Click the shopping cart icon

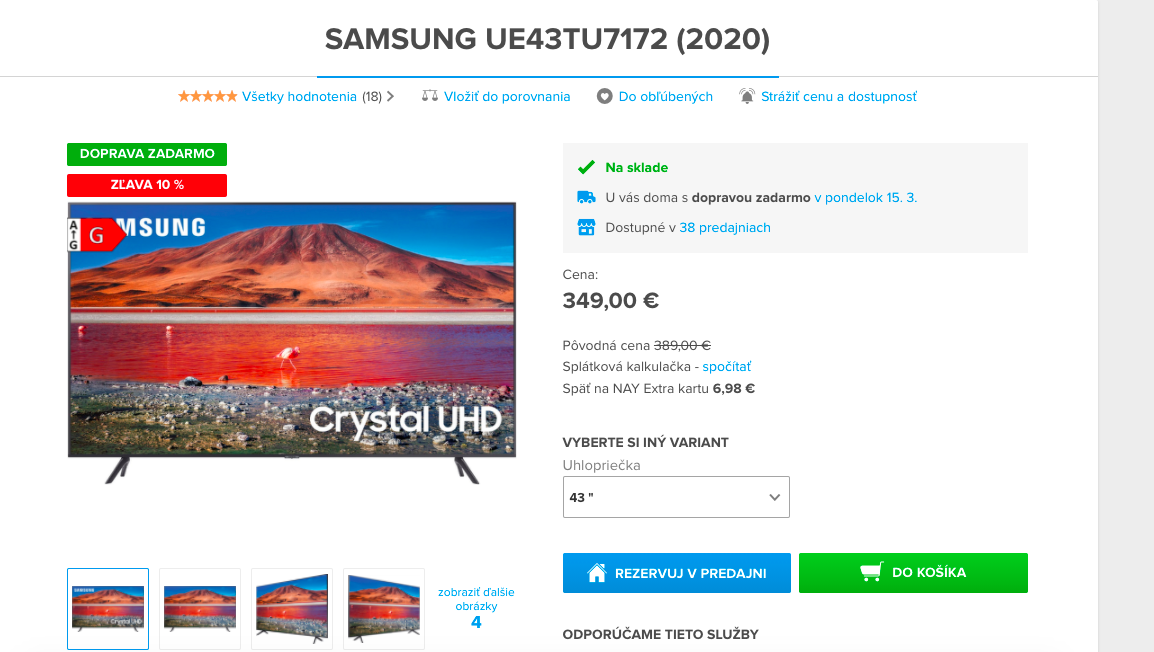[871, 573]
